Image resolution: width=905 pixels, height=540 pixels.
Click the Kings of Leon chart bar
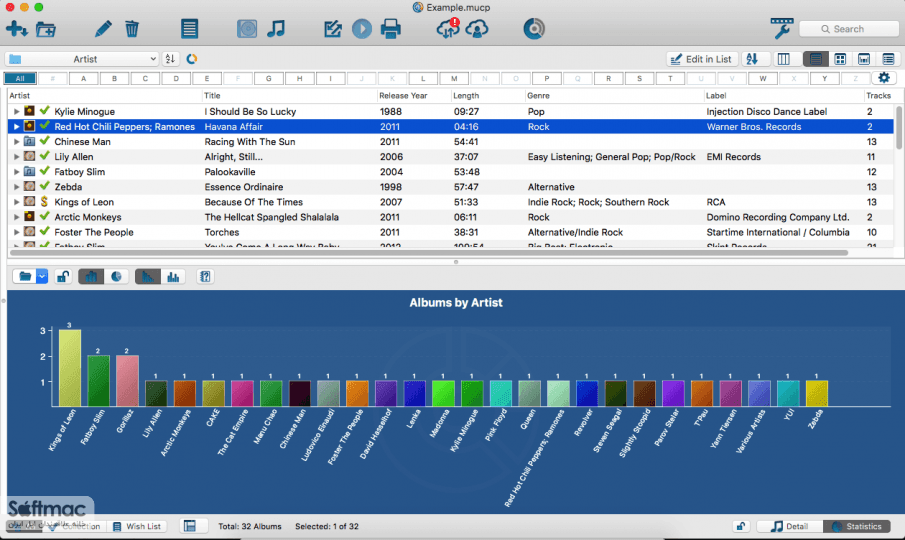(69, 368)
